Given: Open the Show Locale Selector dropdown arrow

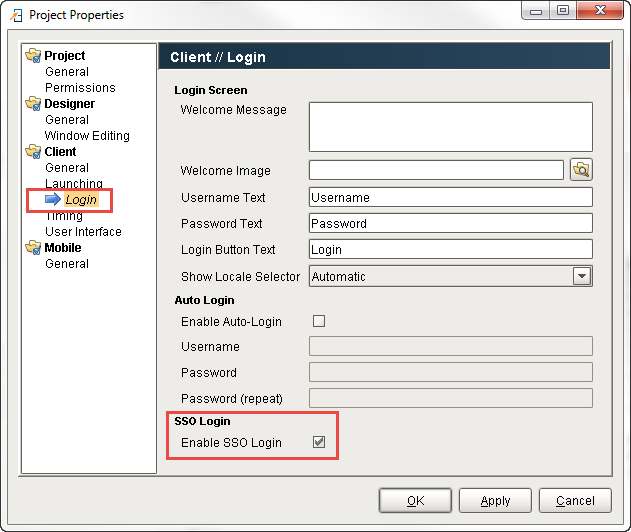Looking at the screenshot, I should click(582, 276).
